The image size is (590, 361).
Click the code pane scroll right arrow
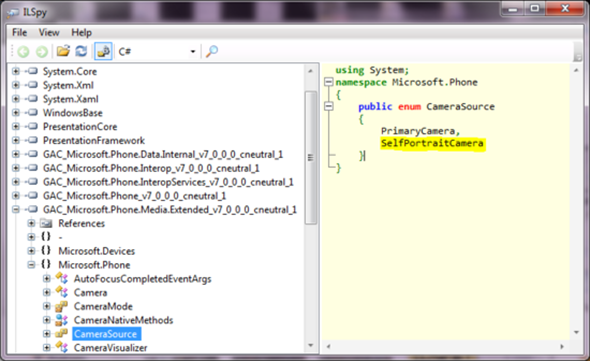pos(562,346)
